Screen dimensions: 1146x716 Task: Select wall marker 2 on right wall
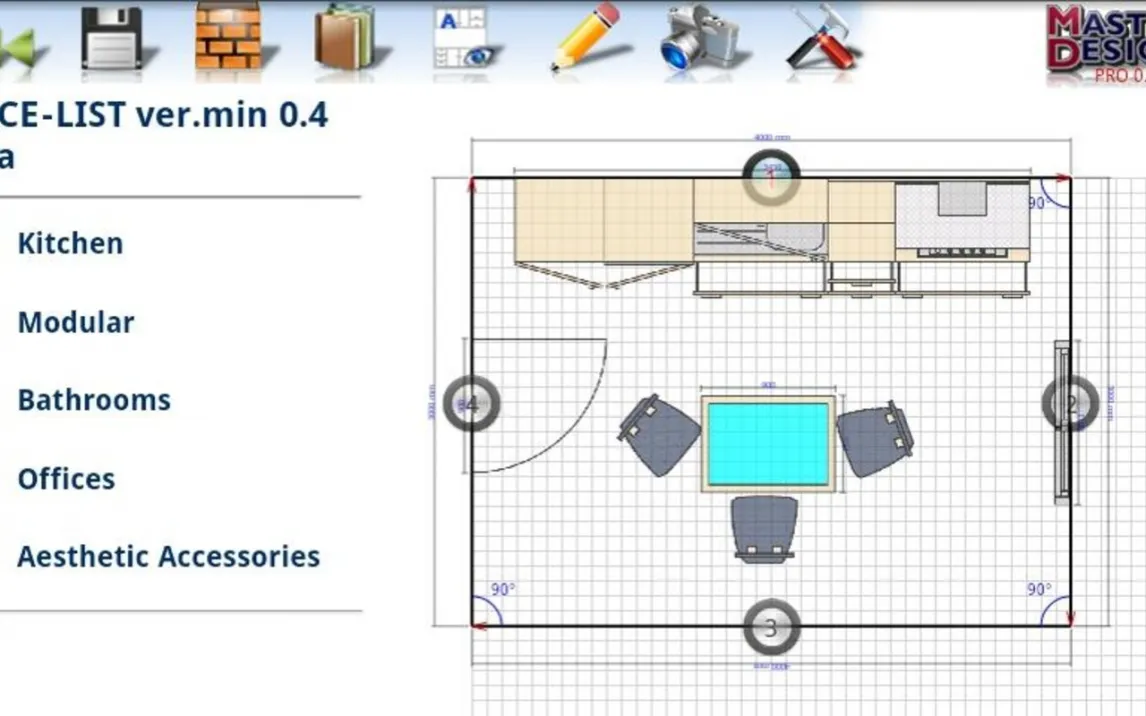point(1069,404)
